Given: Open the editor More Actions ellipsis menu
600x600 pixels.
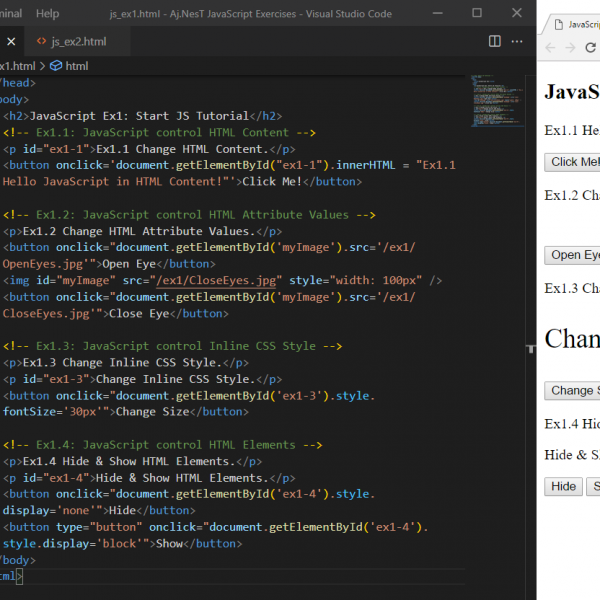Looking at the screenshot, I should click(519, 41).
